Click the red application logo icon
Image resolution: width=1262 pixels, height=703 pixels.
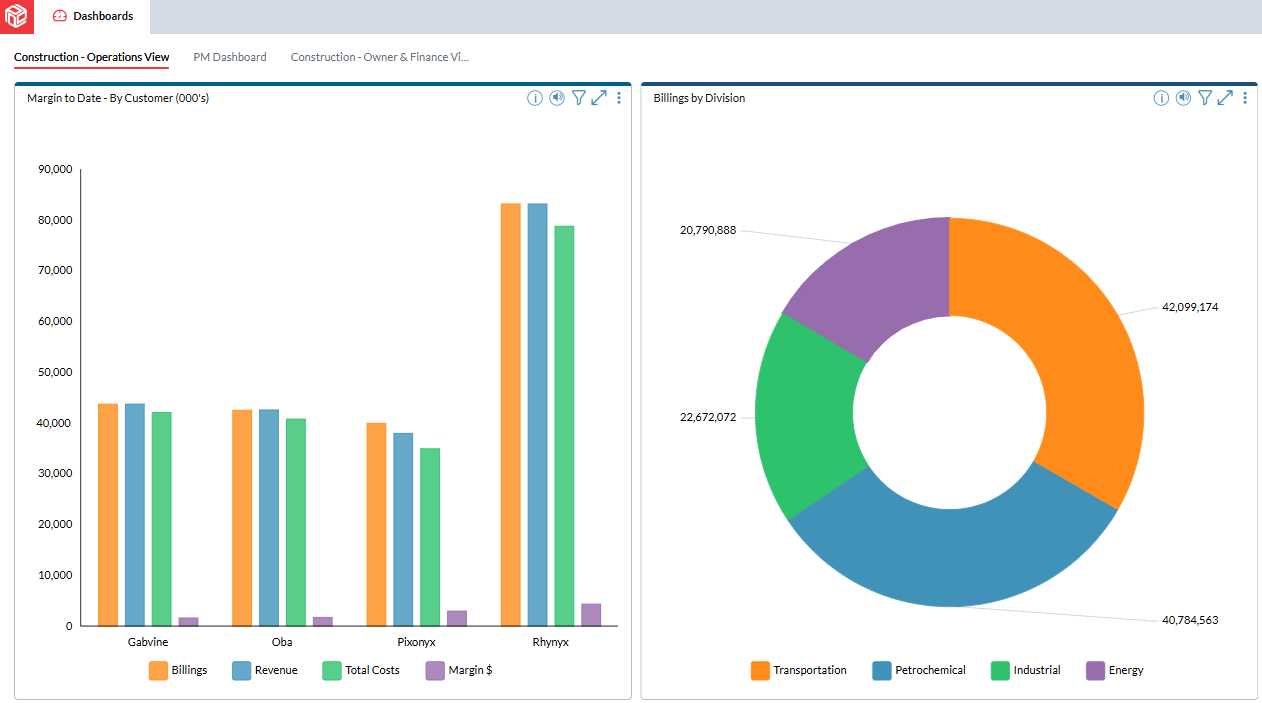coord(16,17)
